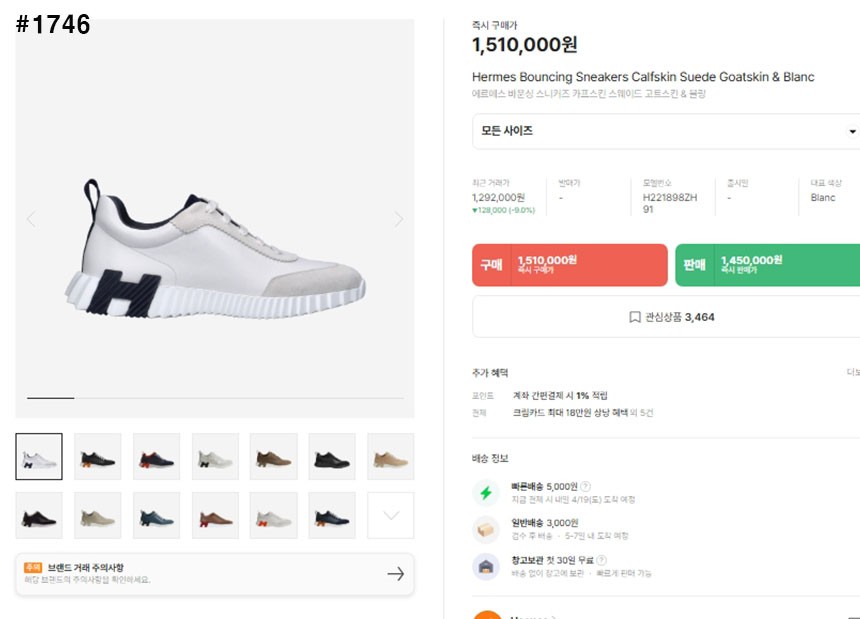Select the white sneaker with orange H thumbnail
Viewport: 860px width, 619px height.
[273, 516]
